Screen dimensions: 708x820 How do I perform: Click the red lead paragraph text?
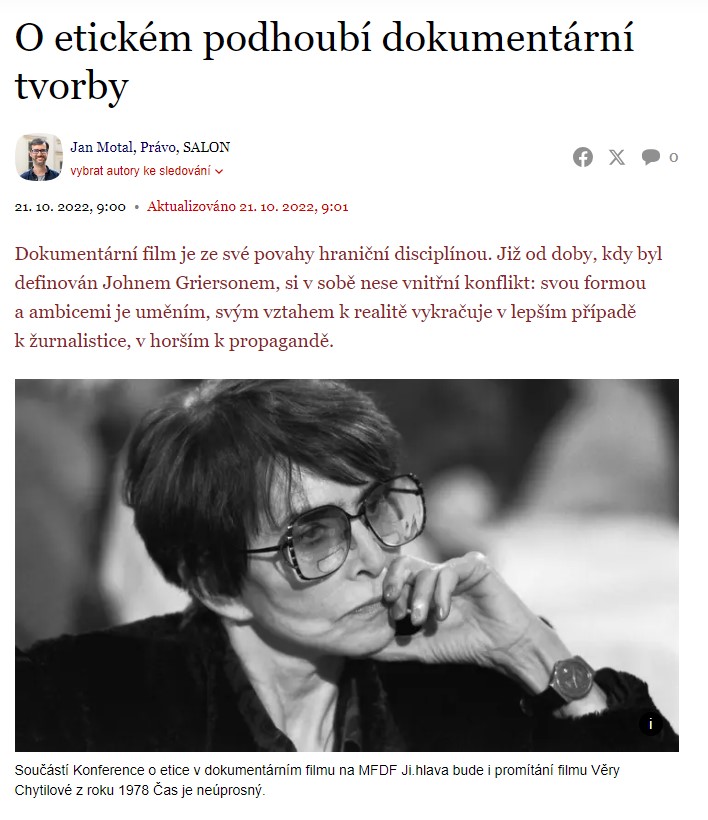tap(338, 297)
